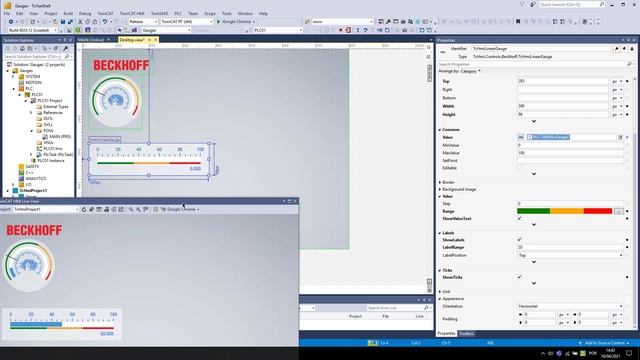Click the radial gauge in designer canvas
Screen dimensions: 640x360
pos(116,101)
